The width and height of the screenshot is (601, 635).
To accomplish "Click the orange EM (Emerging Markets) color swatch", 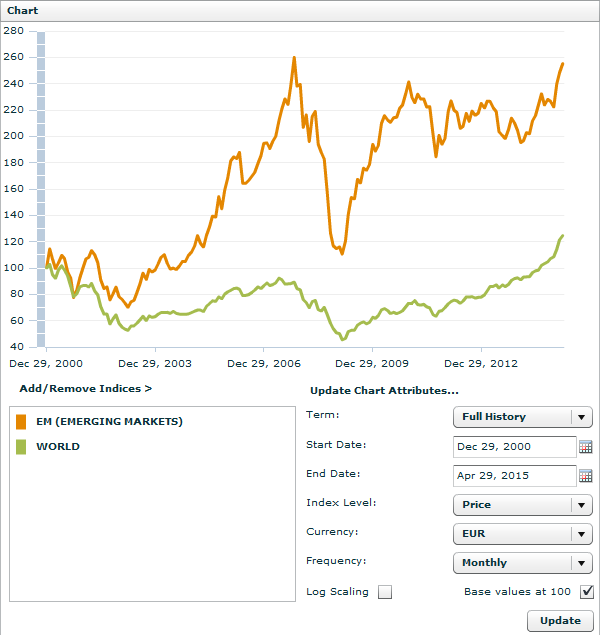I will point(22,422).
